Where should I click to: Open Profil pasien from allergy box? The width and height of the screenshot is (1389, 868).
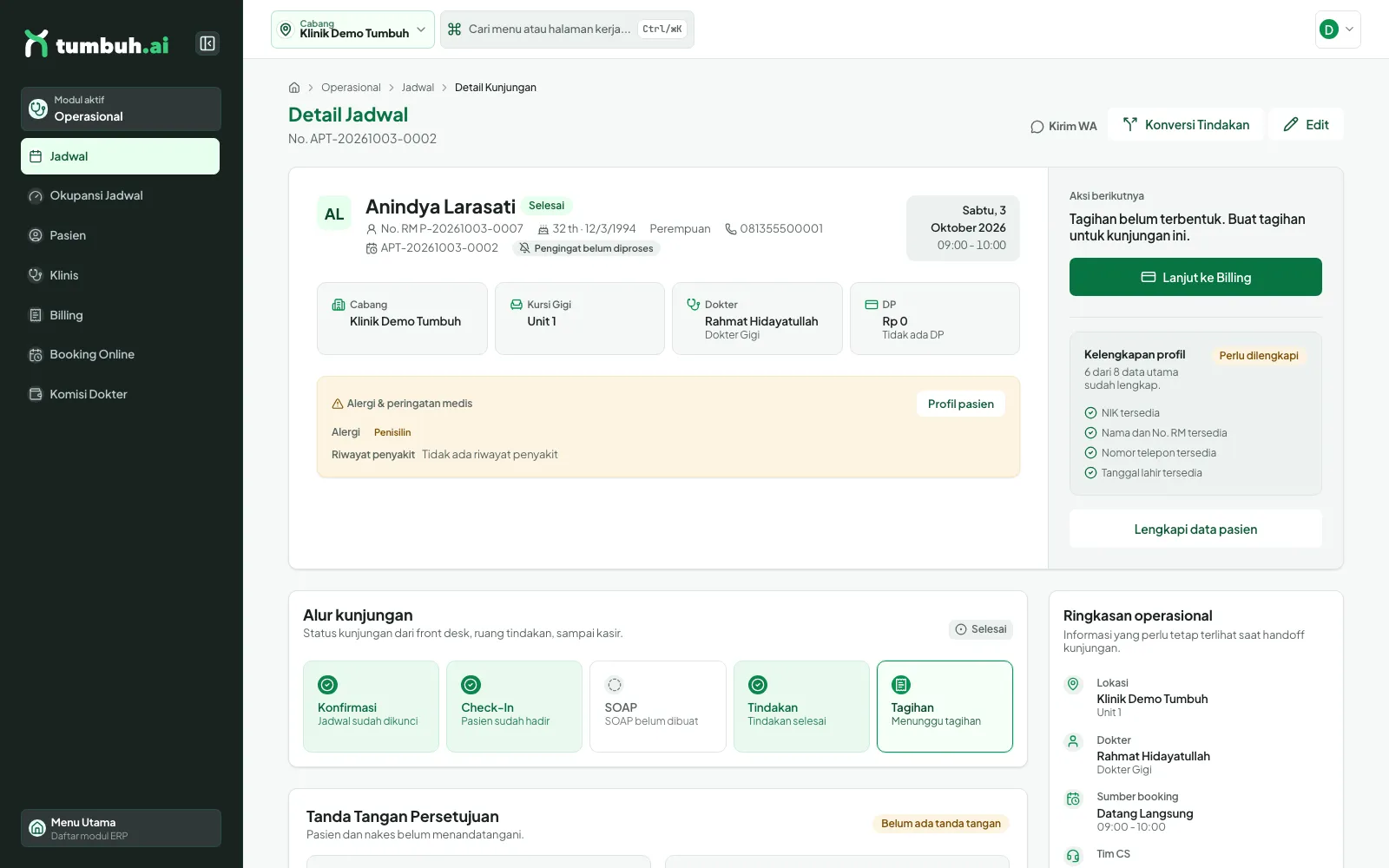click(960, 404)
